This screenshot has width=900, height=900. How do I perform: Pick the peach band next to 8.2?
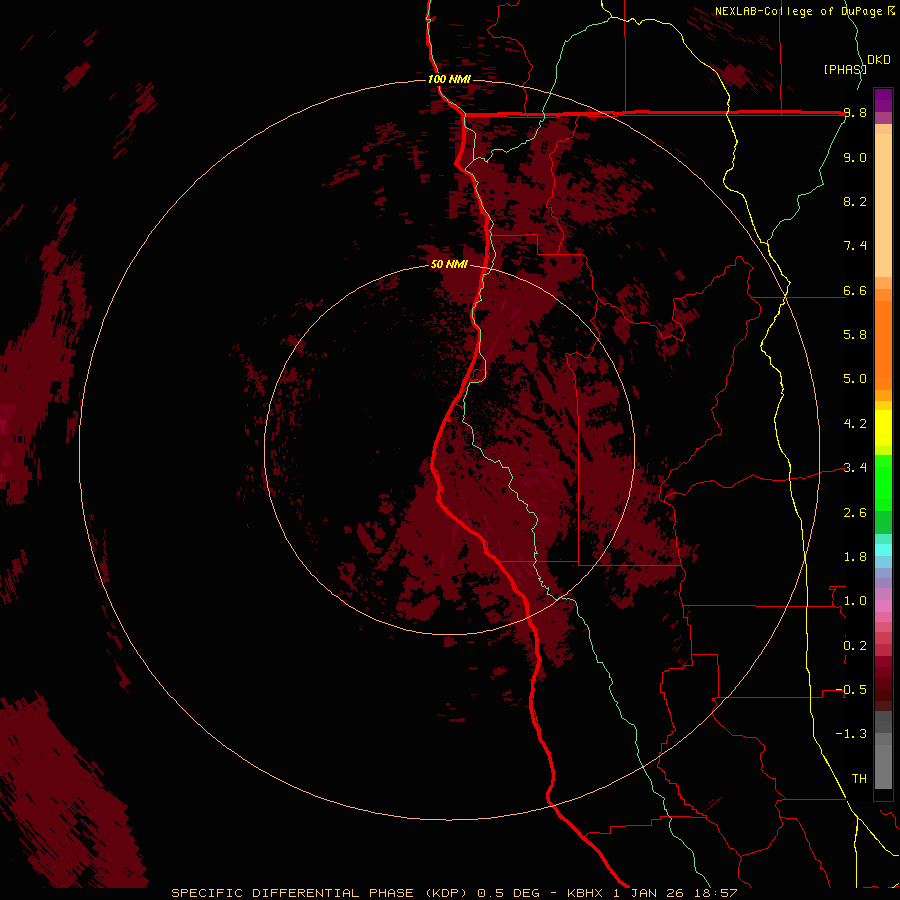pyautogui.click(x=883, y=205)
